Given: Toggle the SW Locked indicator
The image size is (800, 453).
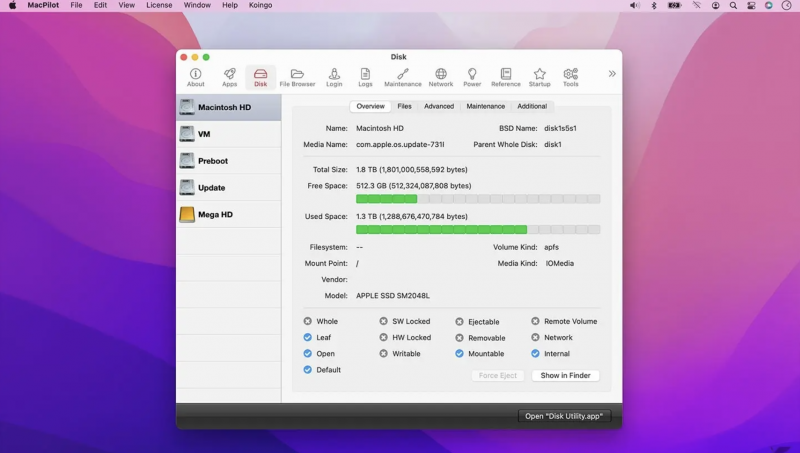Looking at the screenshot, I should tap(384, 321).
